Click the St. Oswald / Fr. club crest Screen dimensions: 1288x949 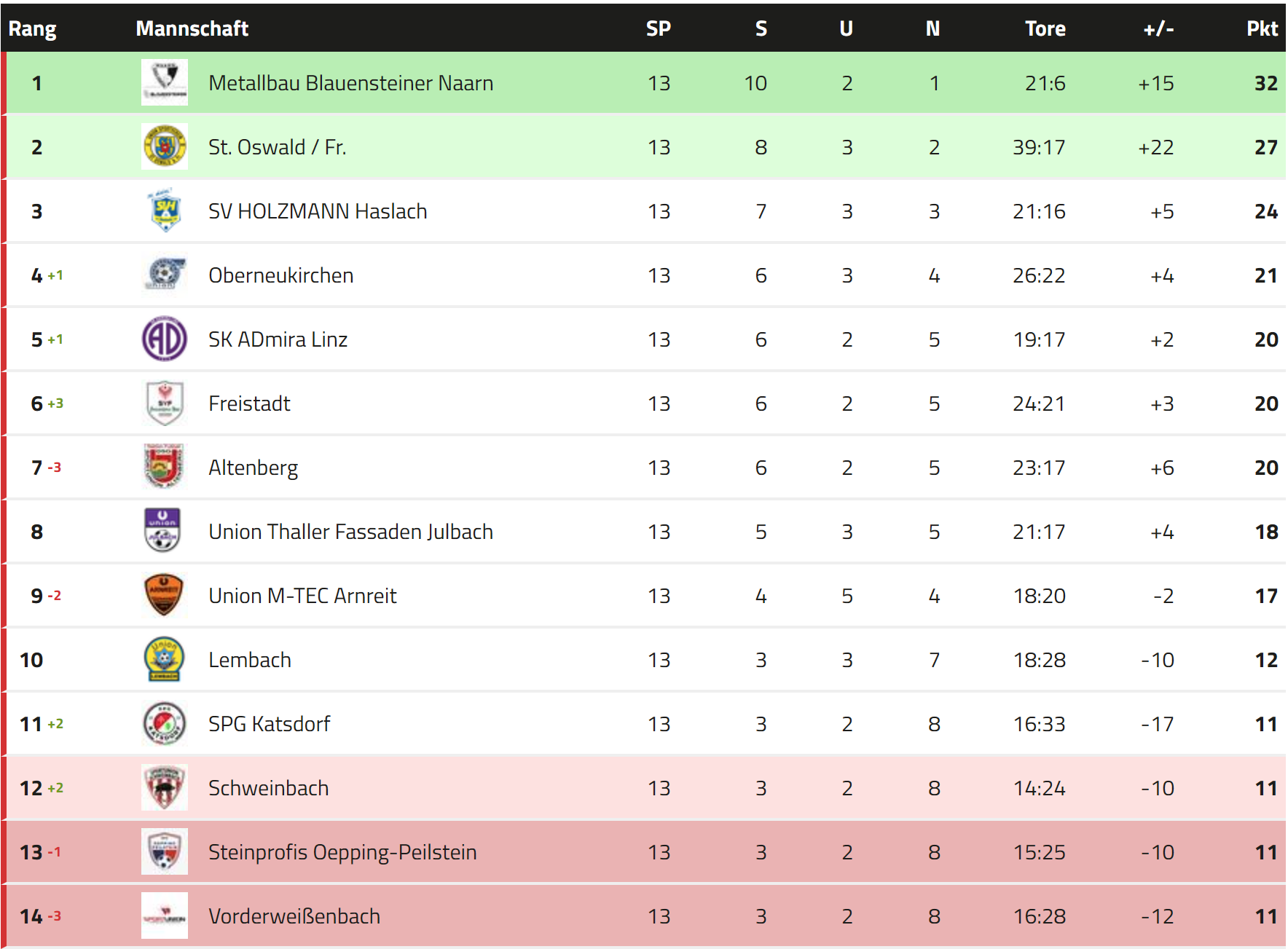click(165, 147)
